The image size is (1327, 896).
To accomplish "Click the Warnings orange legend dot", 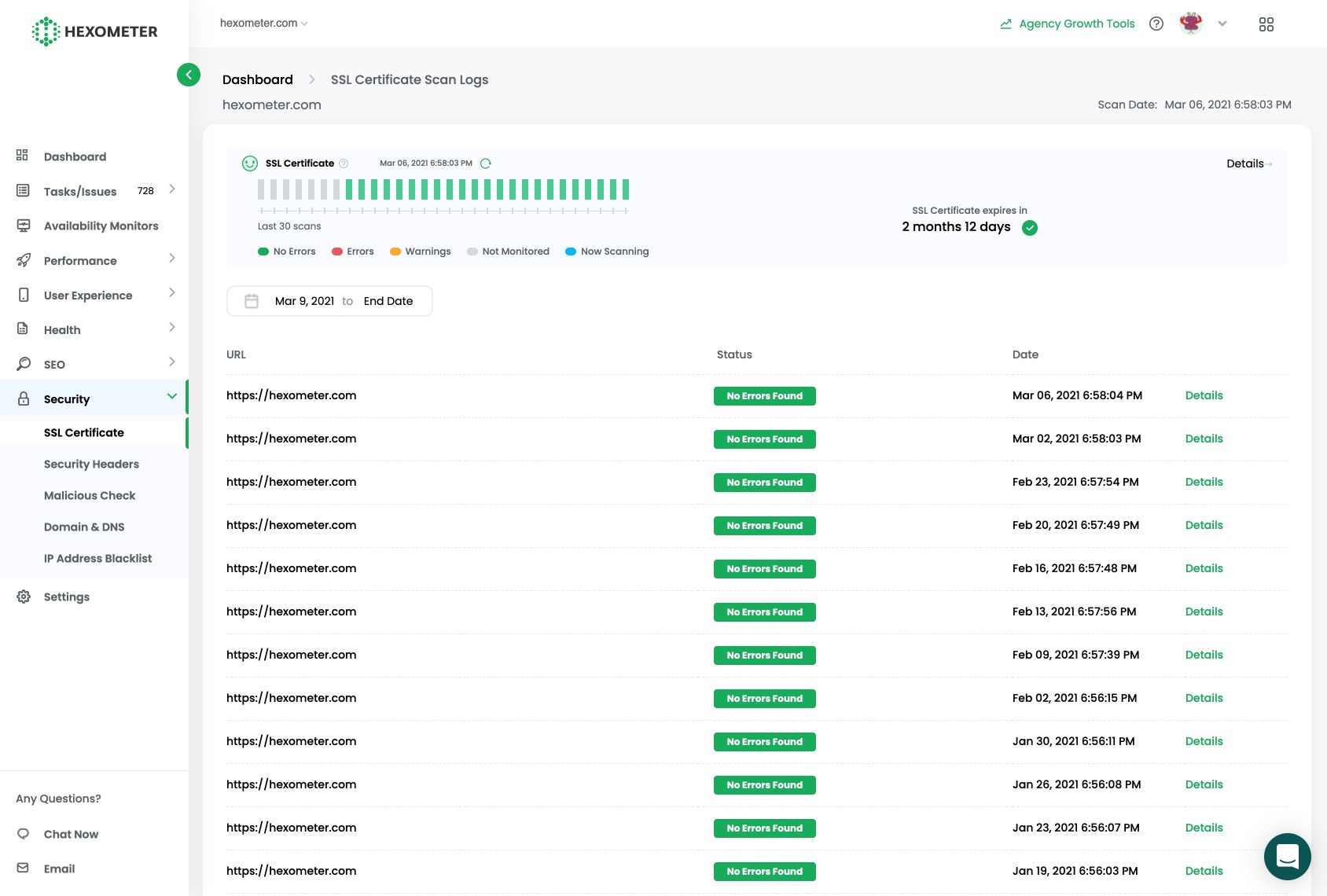I will 395,252.
